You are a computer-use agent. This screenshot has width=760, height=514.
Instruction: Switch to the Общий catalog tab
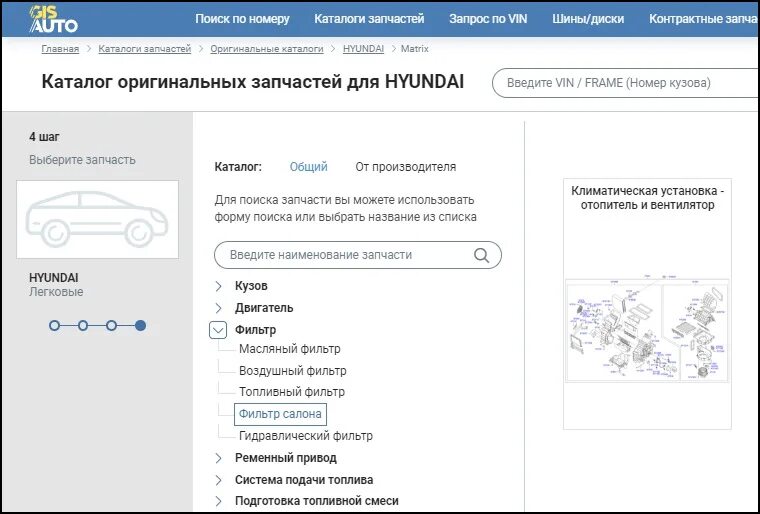click(308, 167)
